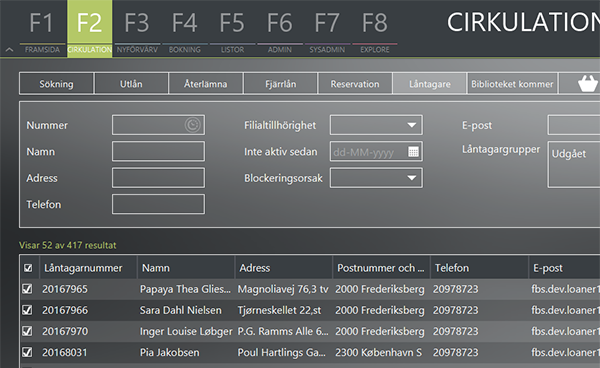Uncheck row 20168031 checkbox
Screen dimensions: 600x368
point(27,352)
